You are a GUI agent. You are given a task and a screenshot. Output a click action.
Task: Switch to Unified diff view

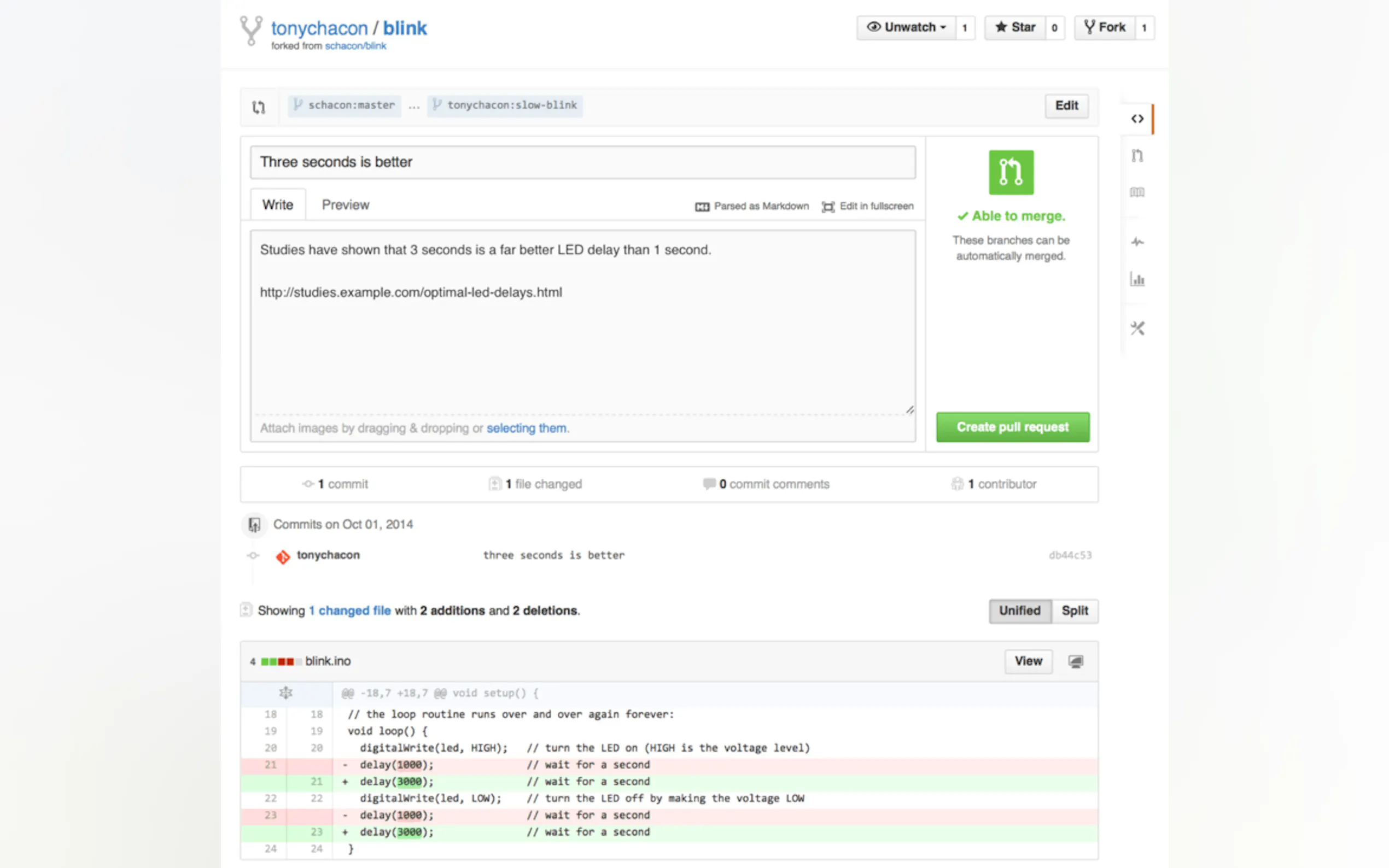point(1020,611)
